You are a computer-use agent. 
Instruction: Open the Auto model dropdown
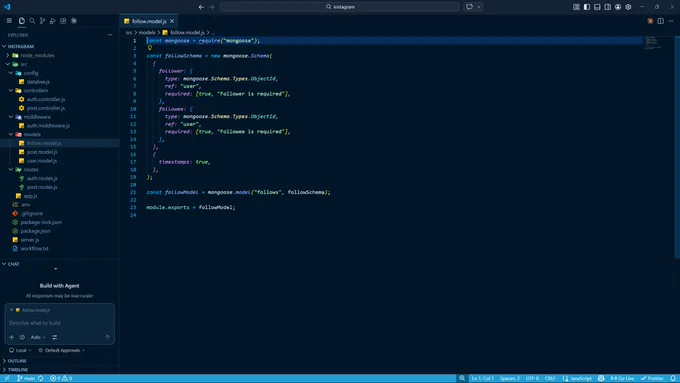pyautogui.click(x=38, y=337)
